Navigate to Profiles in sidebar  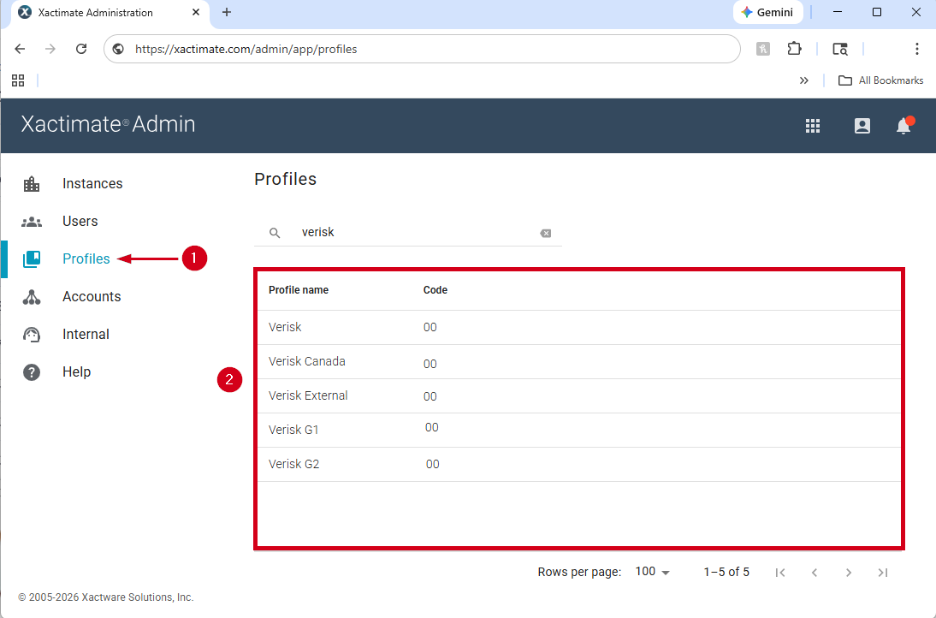click(x=86, y=259)
